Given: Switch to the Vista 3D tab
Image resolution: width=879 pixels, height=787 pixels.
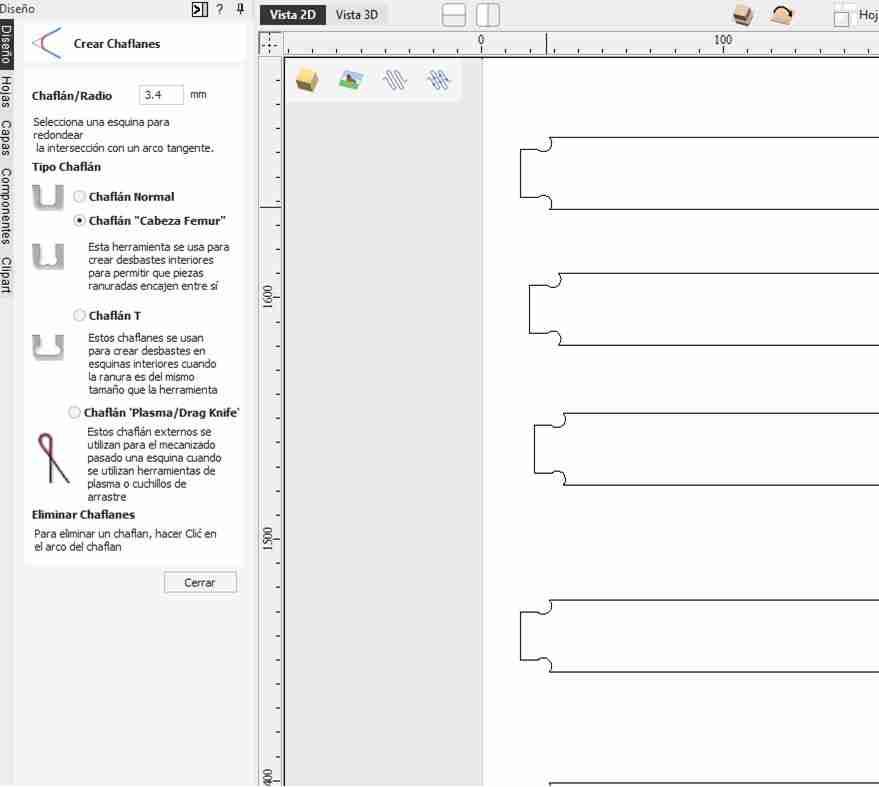Looking at the screenshot, I should click(x=357, y=15).
